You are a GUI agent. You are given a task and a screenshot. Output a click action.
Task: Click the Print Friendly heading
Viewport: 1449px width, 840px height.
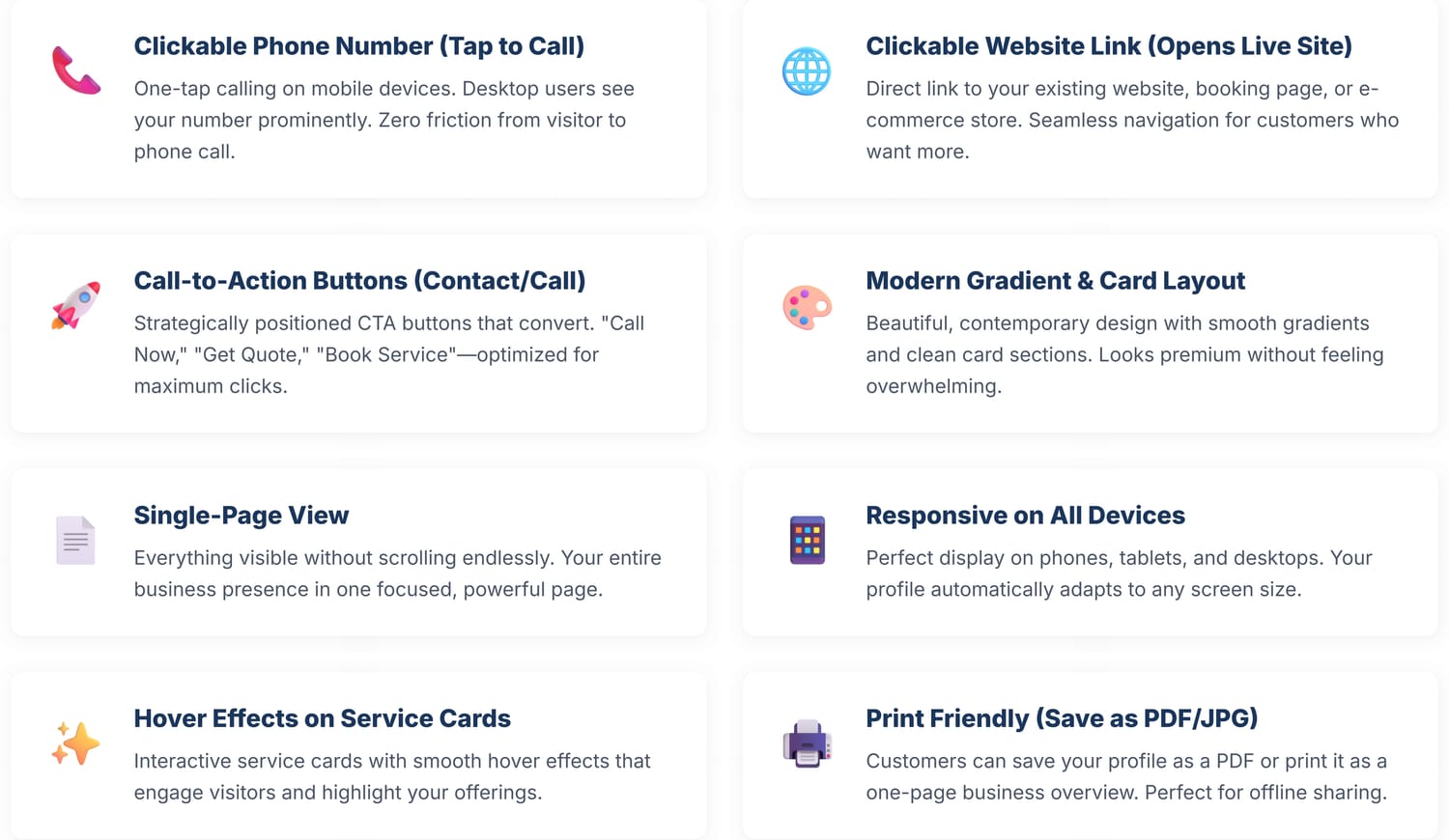(x=1062, y=718)
